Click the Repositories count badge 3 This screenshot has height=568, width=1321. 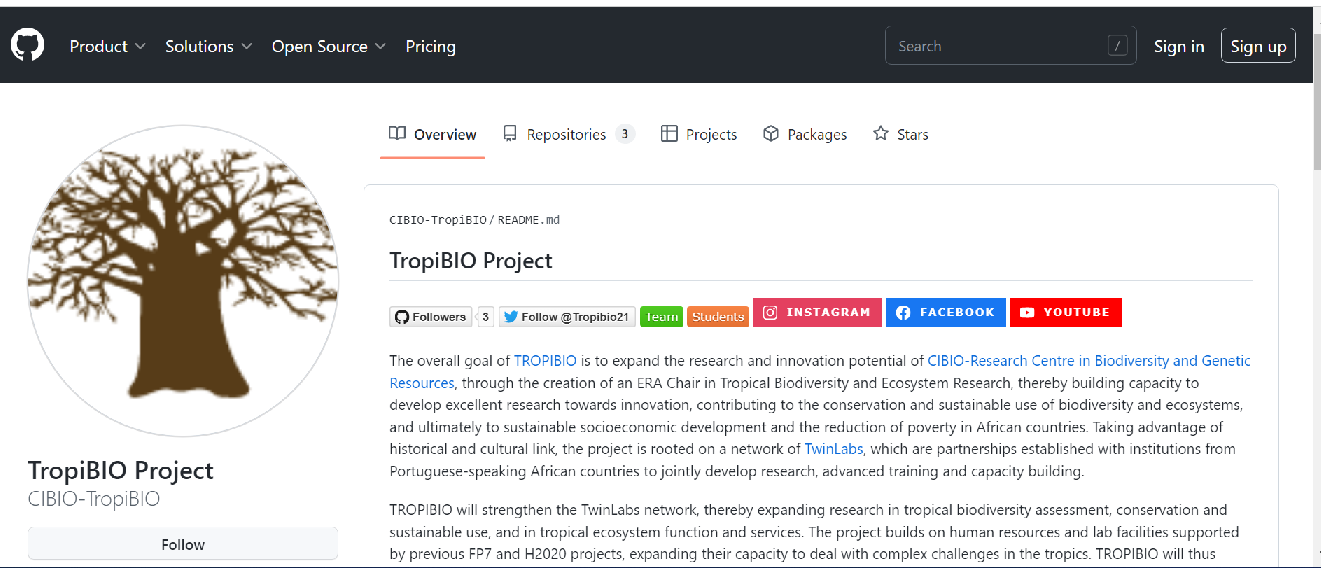[x=625, y=134]
